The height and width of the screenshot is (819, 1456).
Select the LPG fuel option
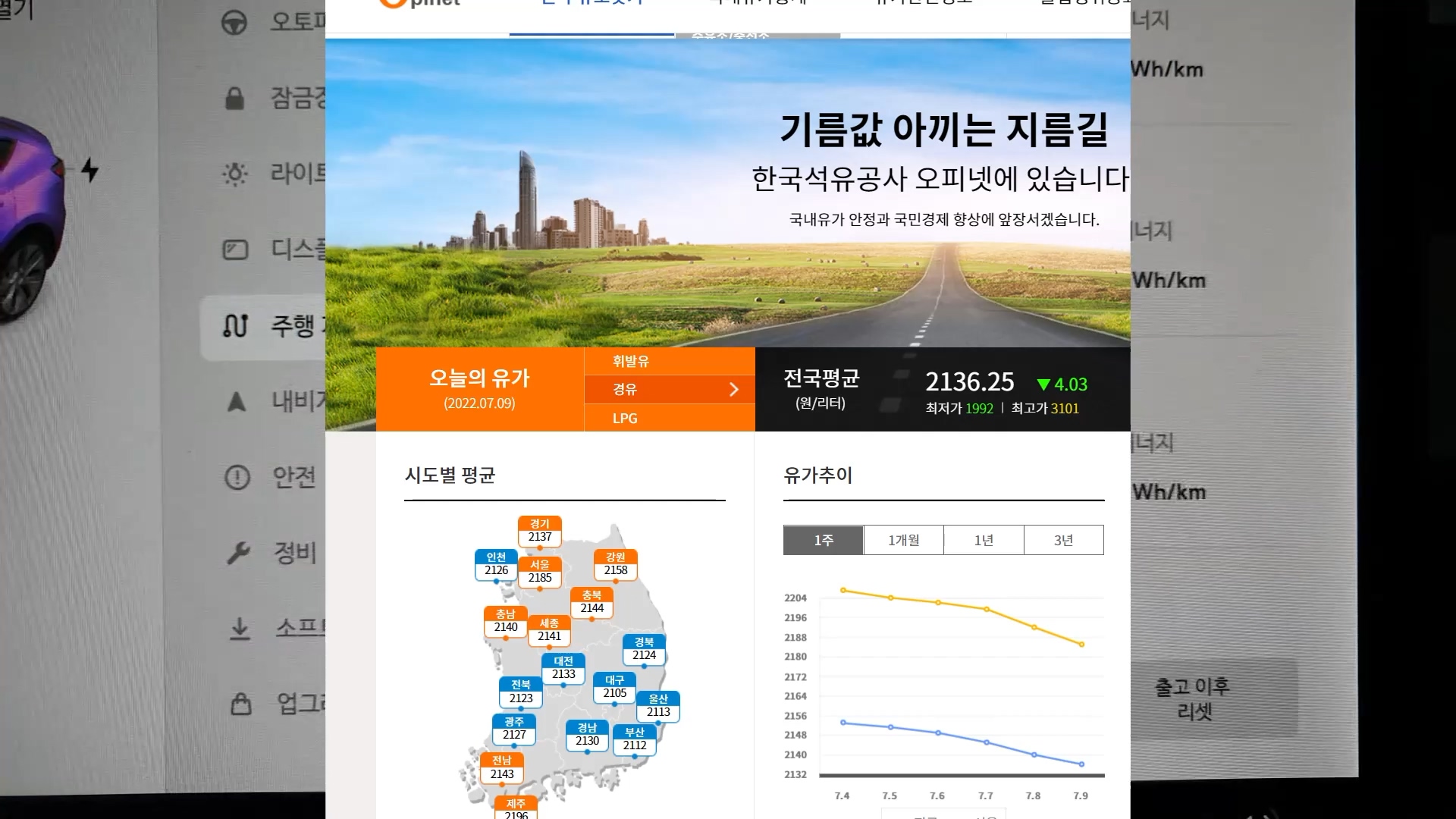625,418
